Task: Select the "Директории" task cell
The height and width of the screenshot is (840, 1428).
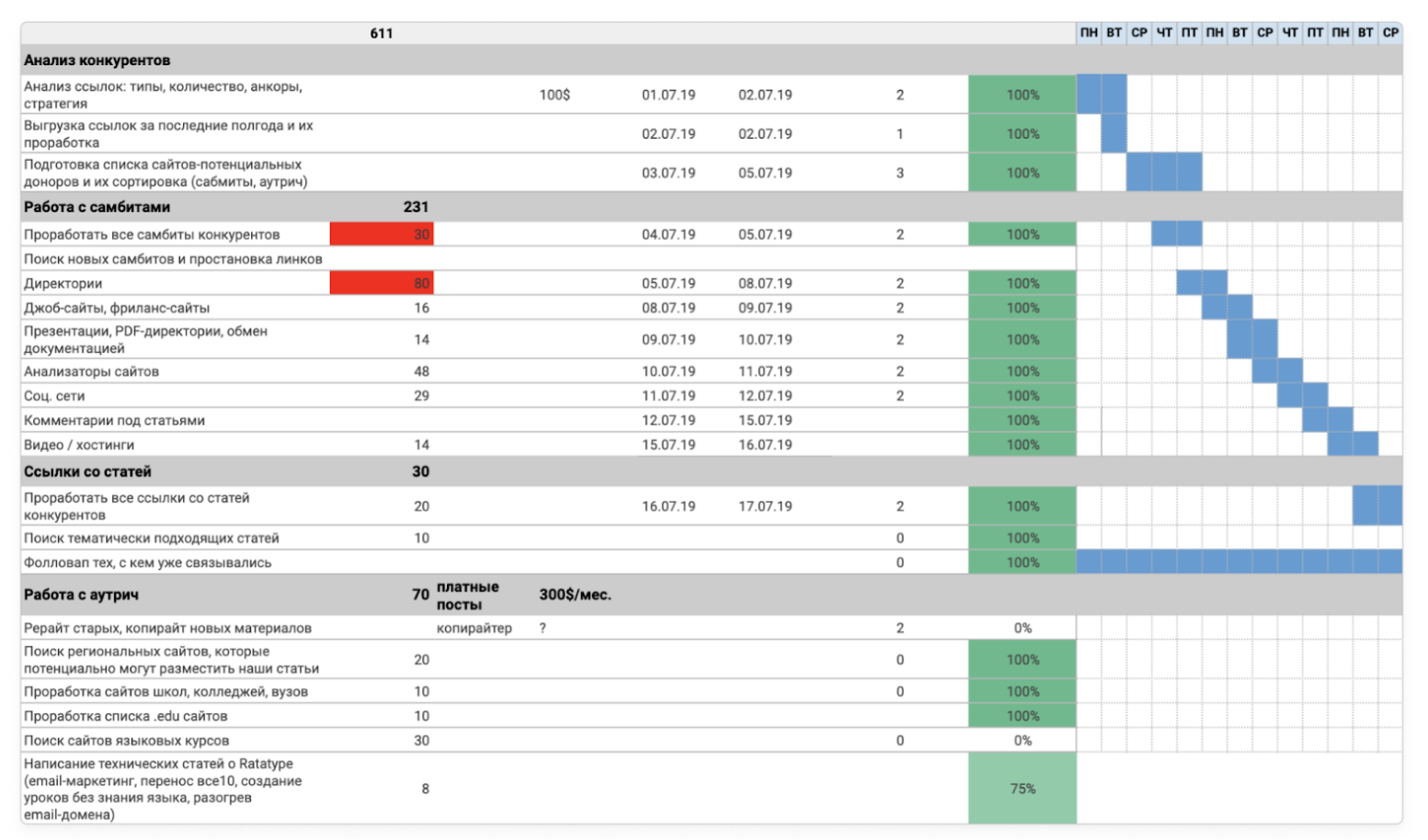Action: (63, 284)
